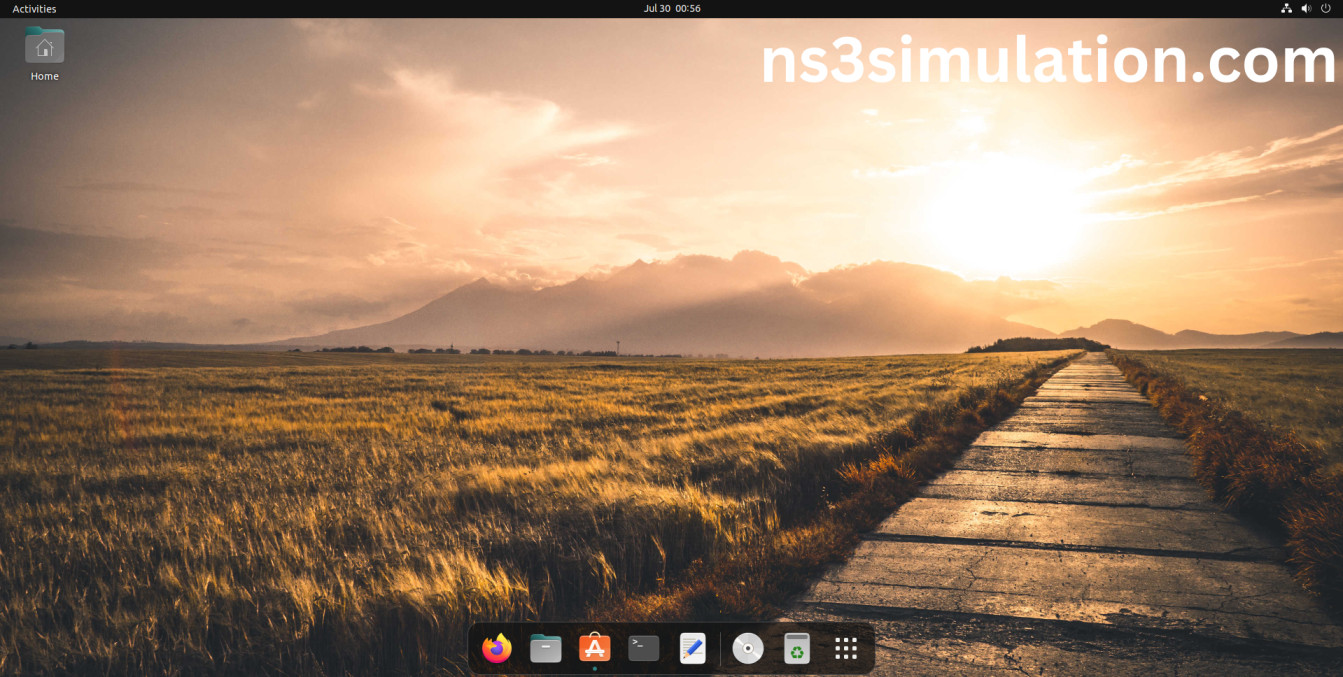Click the dock separator line before disc icon
Screen dimensions: 1343x677
720,649
